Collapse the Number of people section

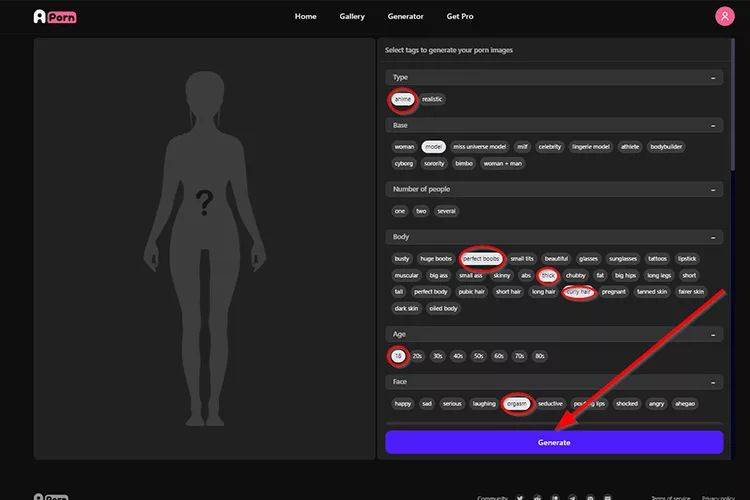(713, 190)
